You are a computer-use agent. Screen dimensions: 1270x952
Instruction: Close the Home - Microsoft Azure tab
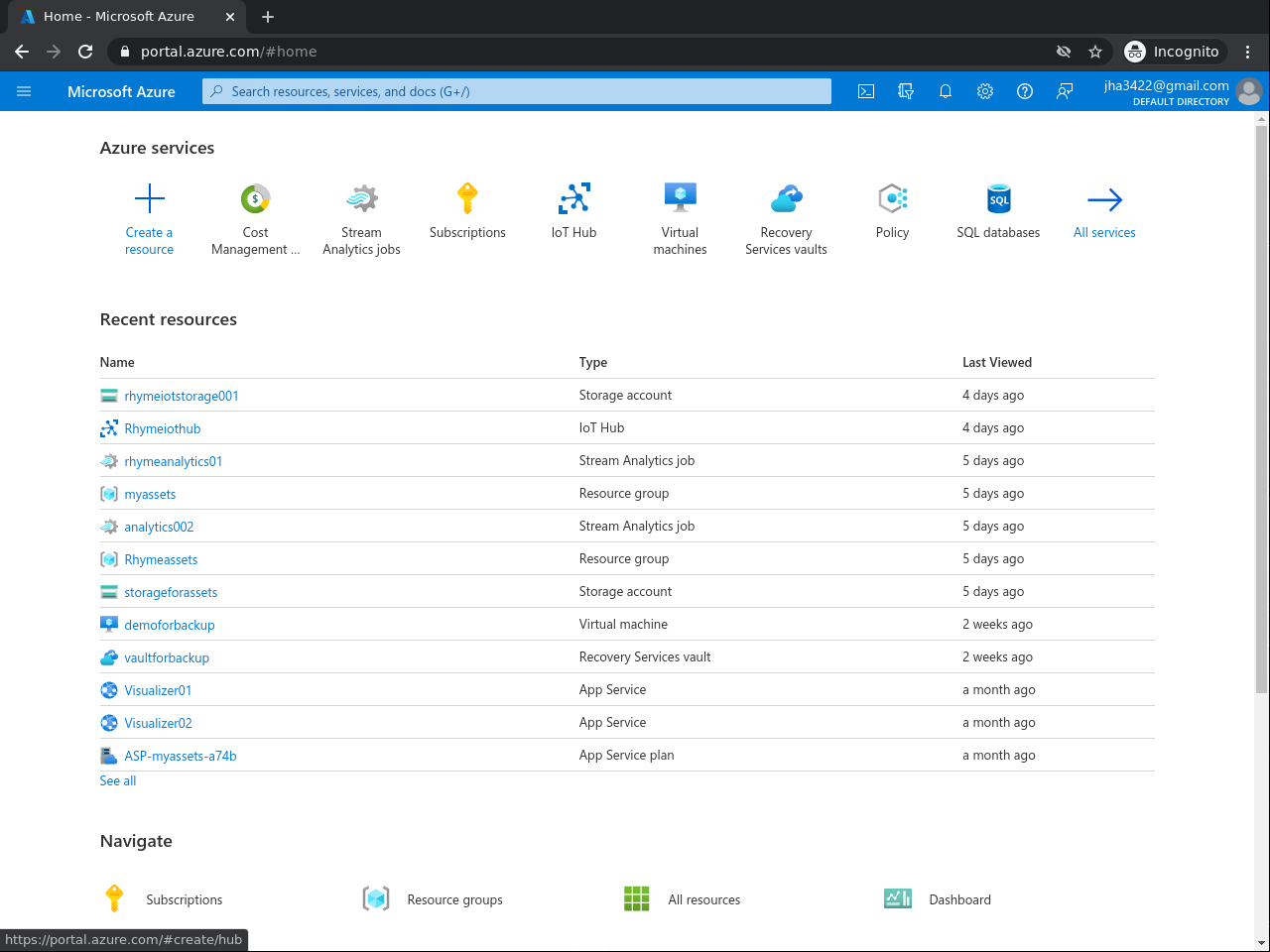coord(230,17)
